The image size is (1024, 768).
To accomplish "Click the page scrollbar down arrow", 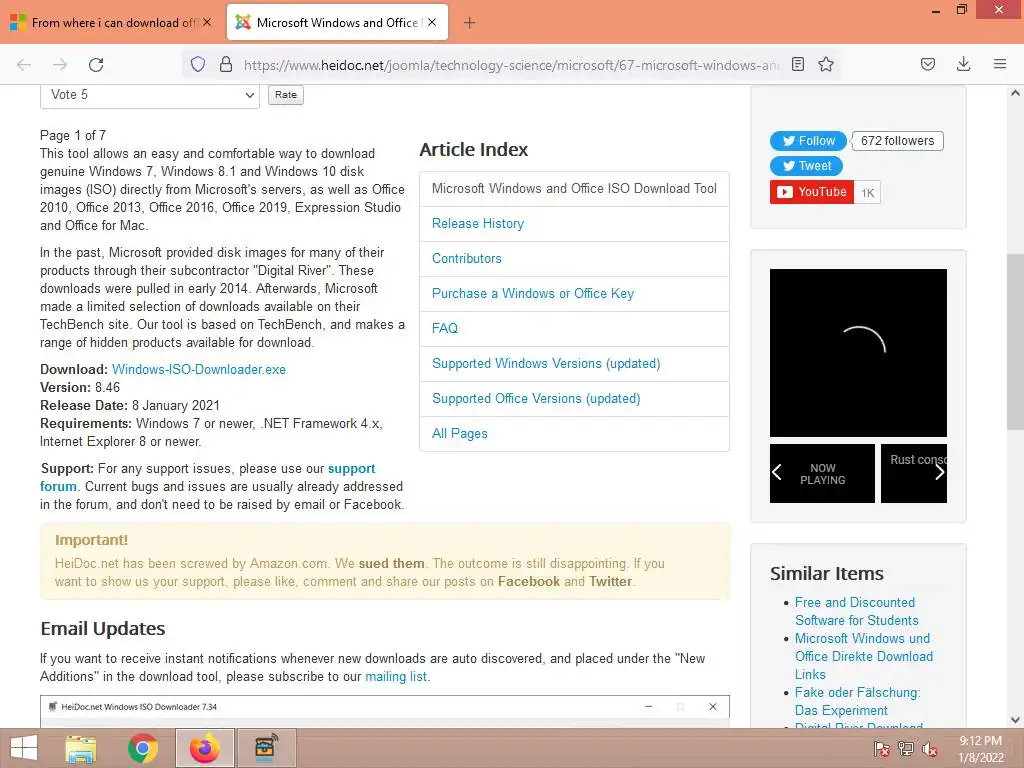I will [1015, 720].
